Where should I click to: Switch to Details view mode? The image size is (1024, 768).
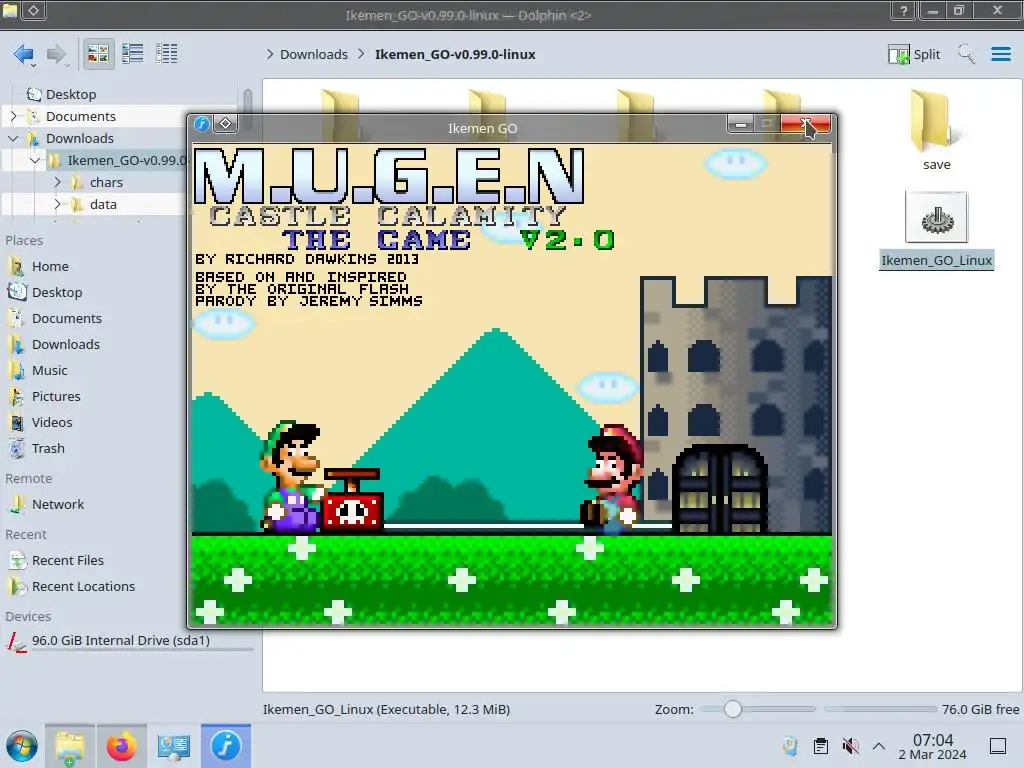pos(167,54)
